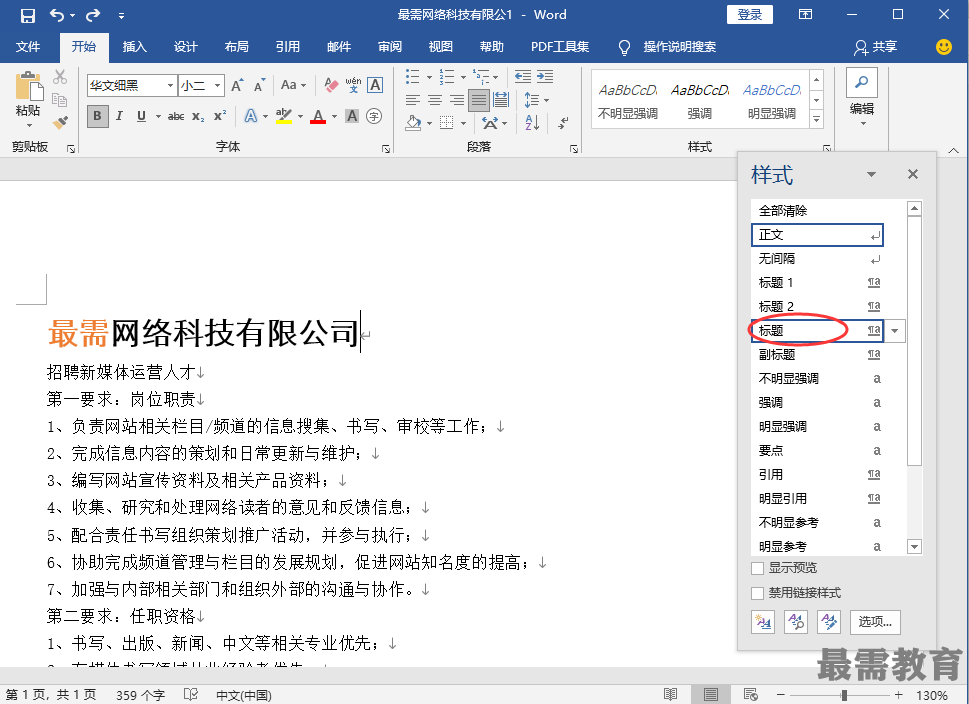This screenshot has height=704, width=969.
Task: Apply the 副标题 style in Styles pane
Action: click(x=817, y=355)
